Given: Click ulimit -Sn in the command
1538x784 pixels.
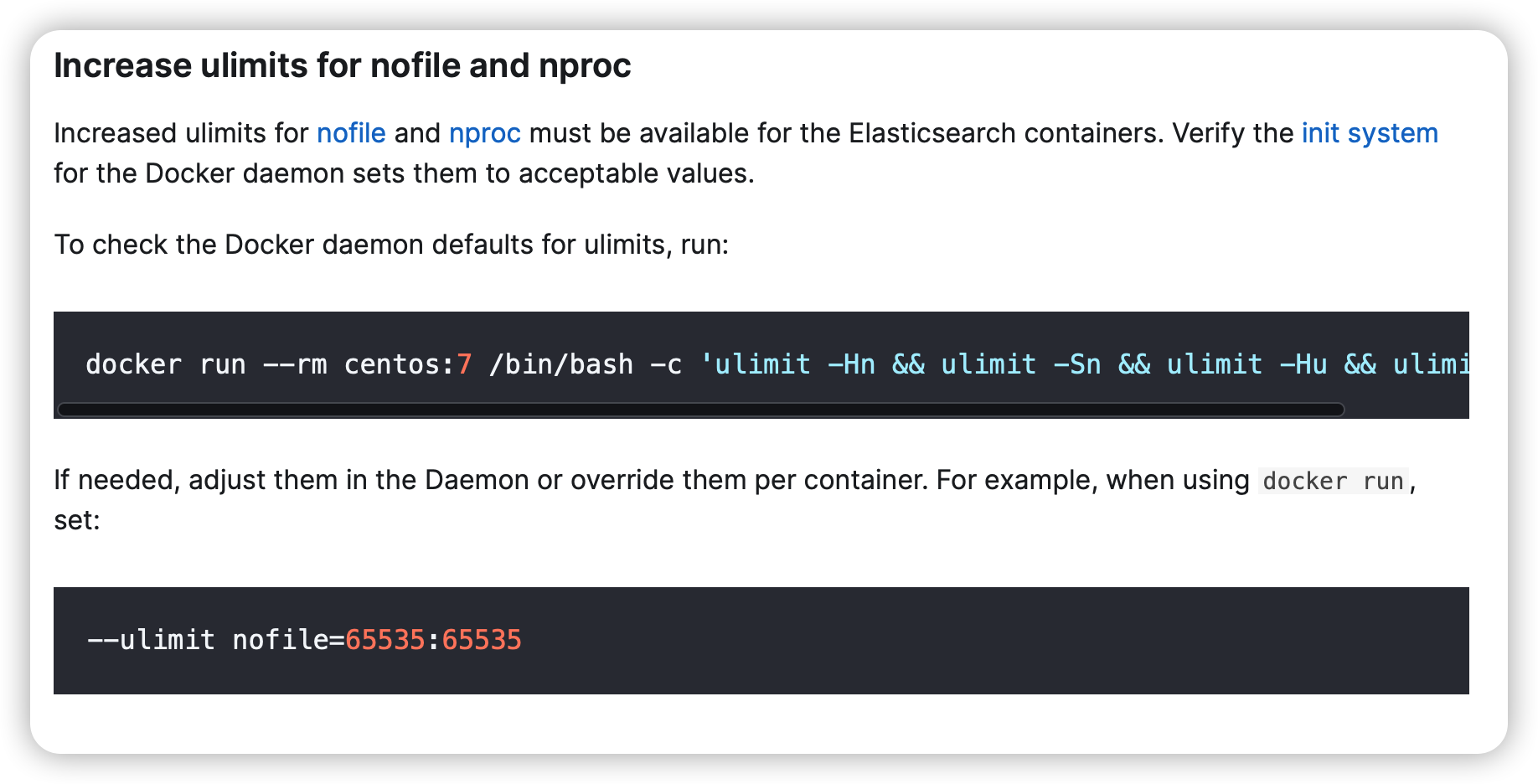Looking at the screenshot, I should pos(1020,364).
